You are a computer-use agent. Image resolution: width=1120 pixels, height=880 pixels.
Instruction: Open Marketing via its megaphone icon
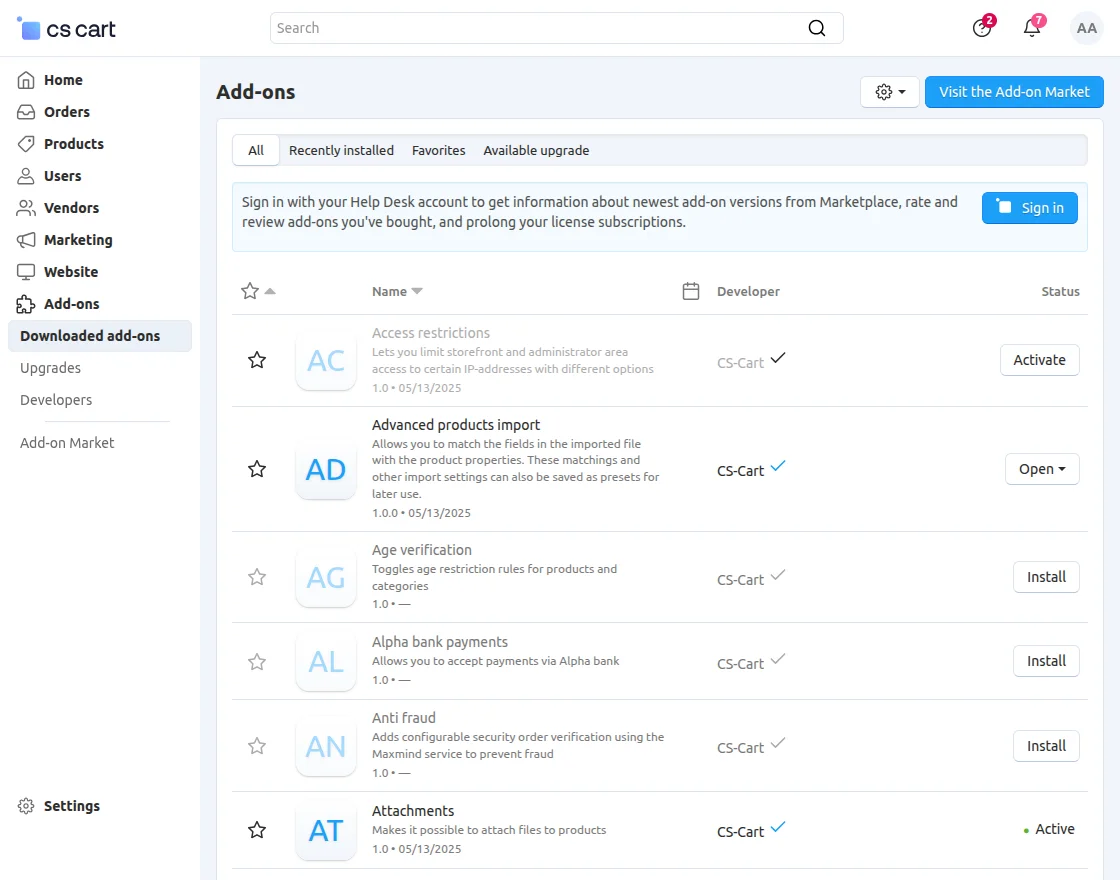[25, 240]
